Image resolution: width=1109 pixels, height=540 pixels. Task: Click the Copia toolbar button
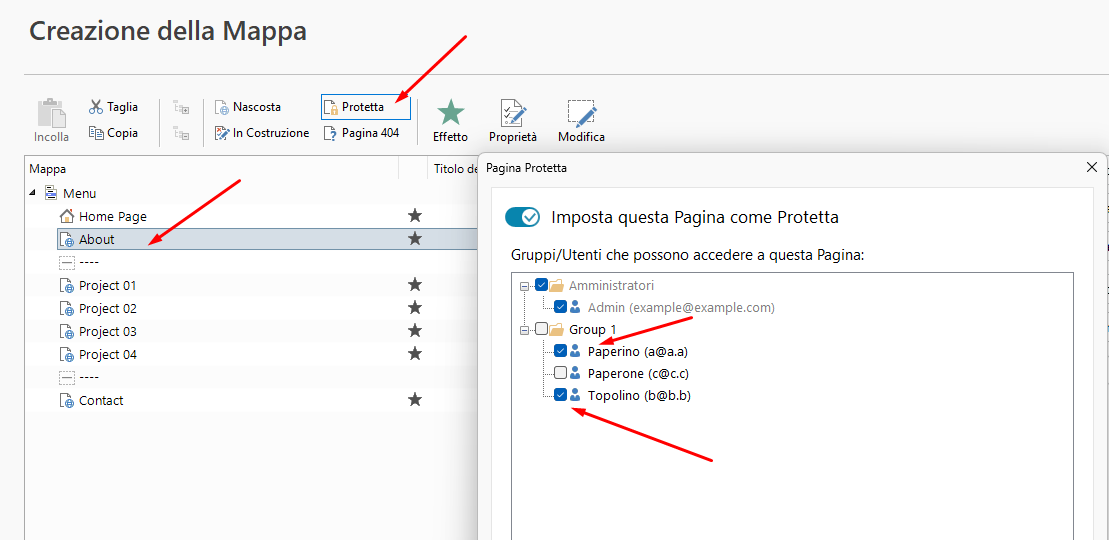(x=113, y=133)
